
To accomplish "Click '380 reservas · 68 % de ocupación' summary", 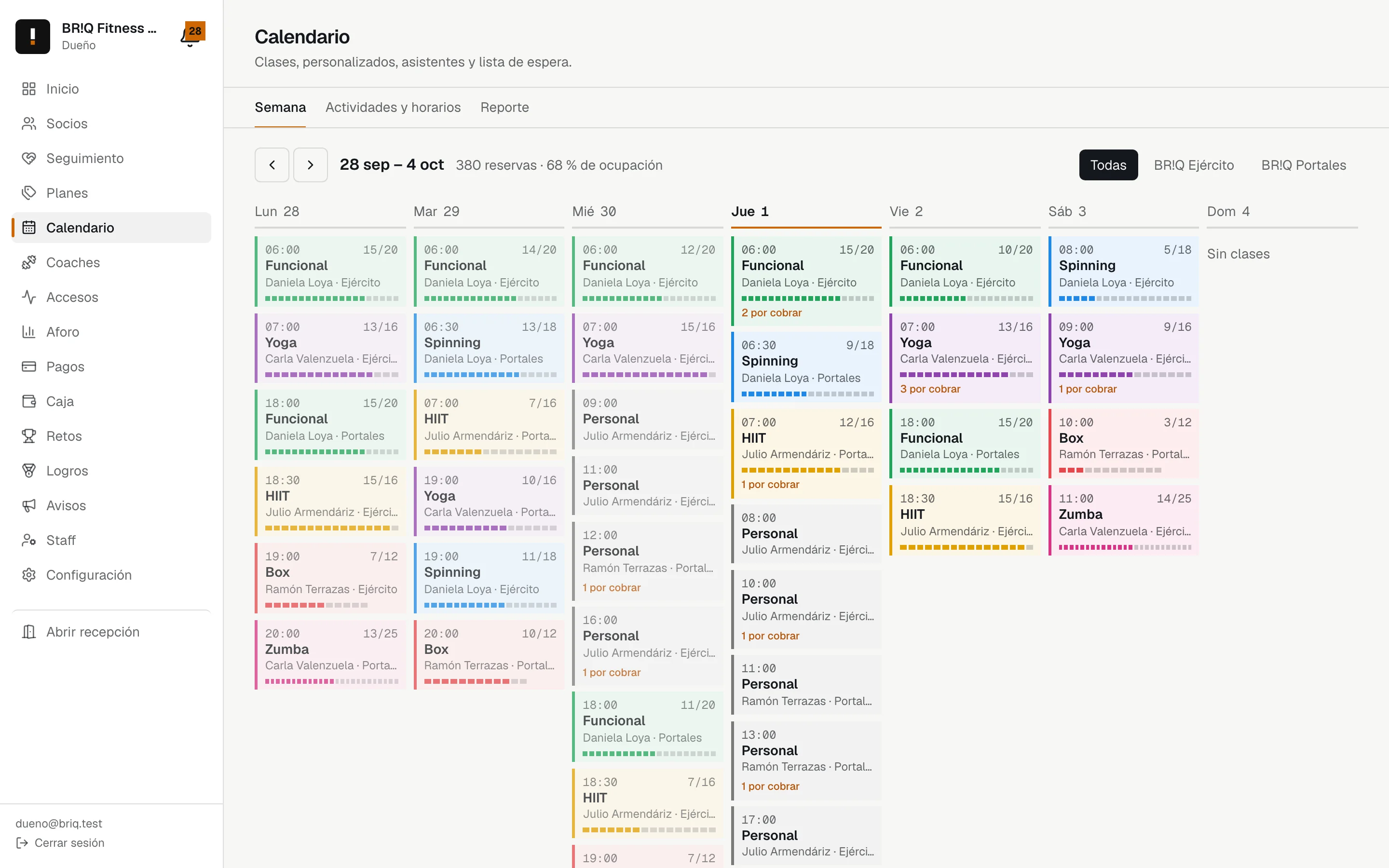I will pos(559,165).
